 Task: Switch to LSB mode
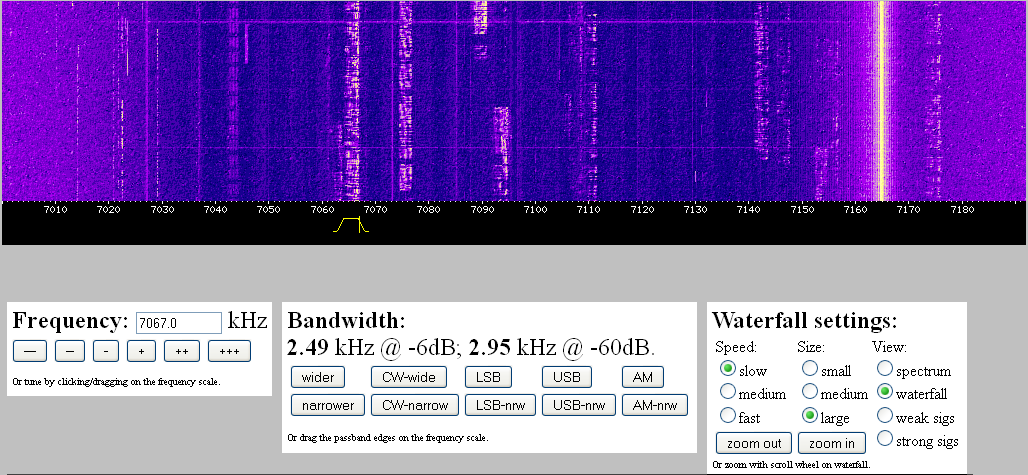coord(488,377)
